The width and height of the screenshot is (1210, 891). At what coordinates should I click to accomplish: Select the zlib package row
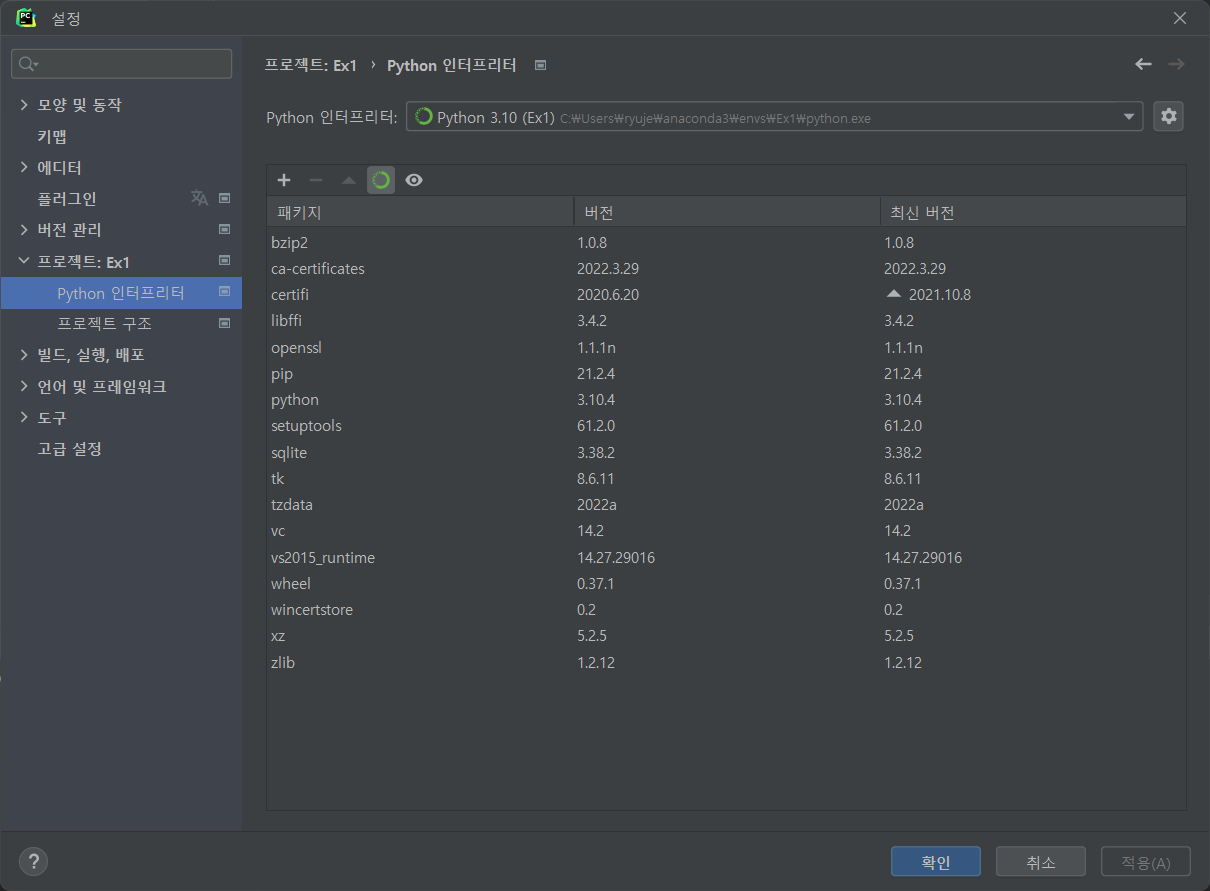click(x=726, y=662)
